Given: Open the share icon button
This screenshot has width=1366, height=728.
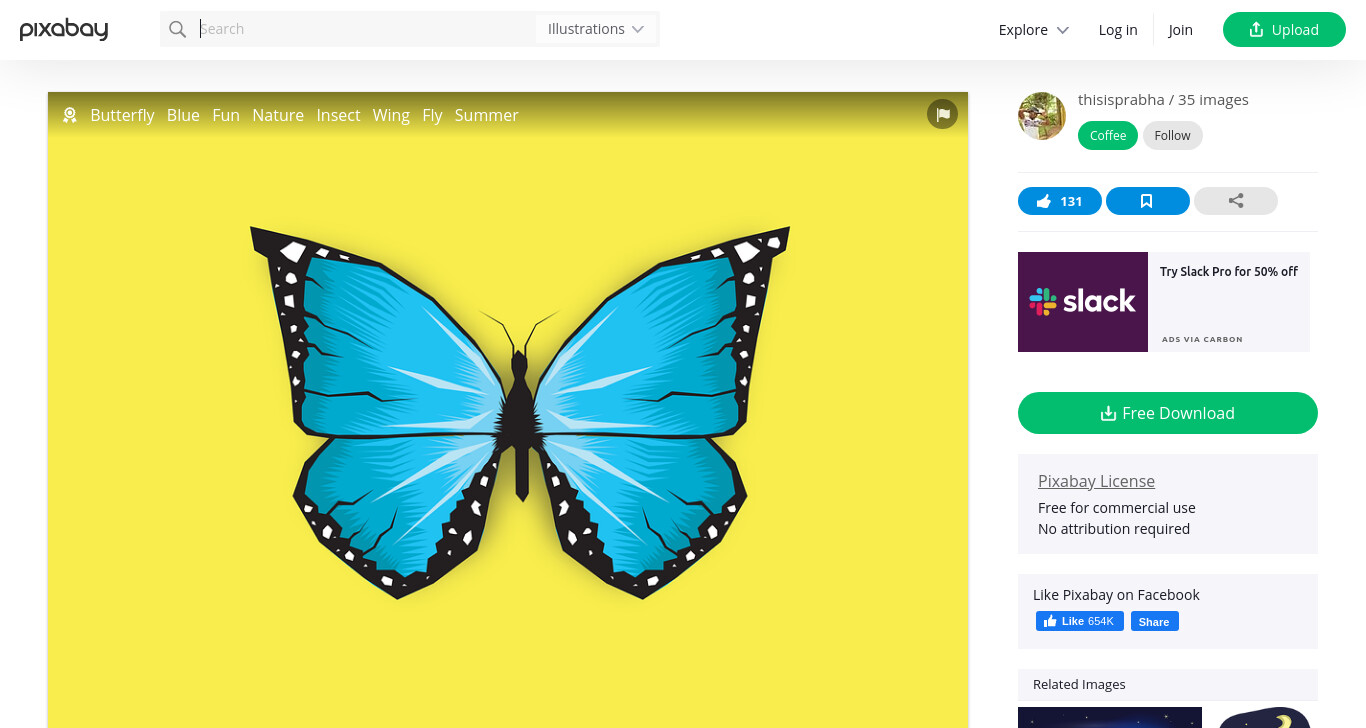Looking at the screenshot, I should click(x=1236, y=201).
